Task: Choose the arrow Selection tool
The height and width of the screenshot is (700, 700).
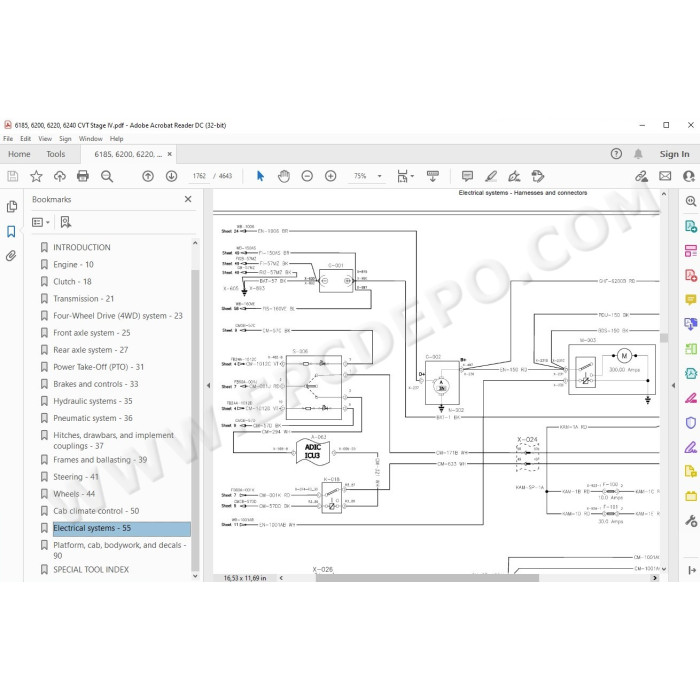Action: click(261, 176)
